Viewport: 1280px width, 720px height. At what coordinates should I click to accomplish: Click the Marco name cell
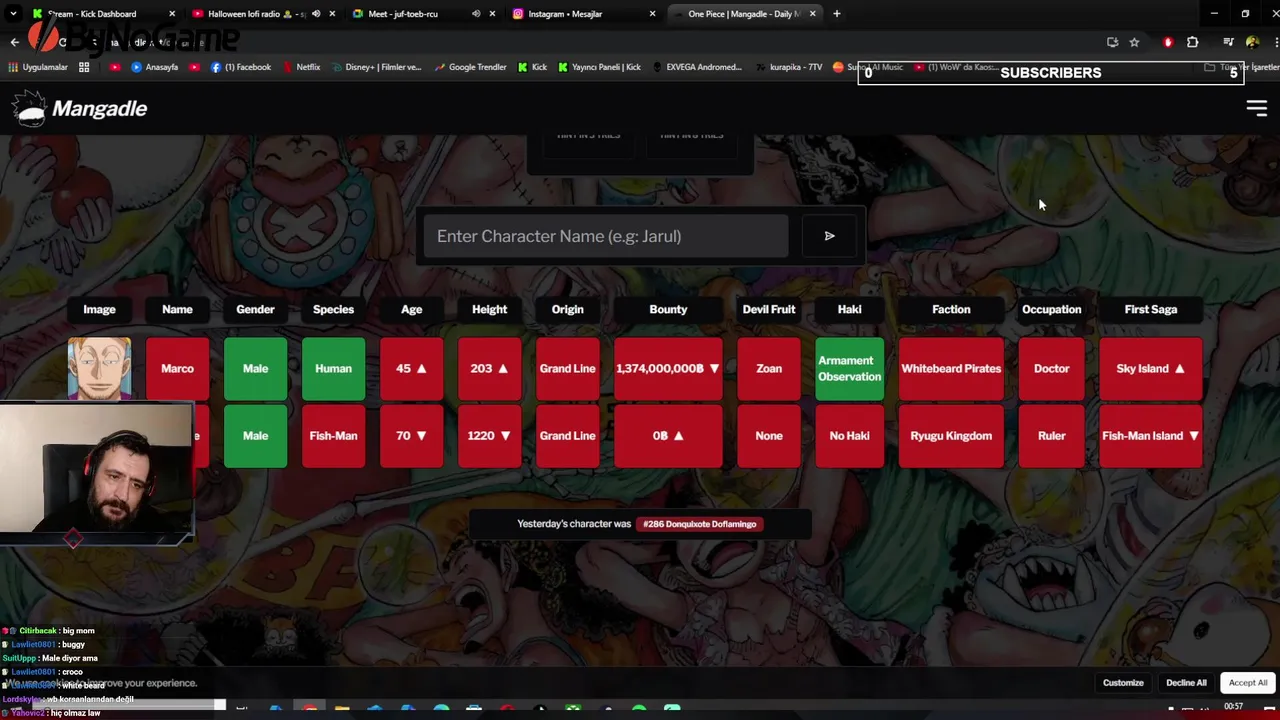click(x=177, y=369)
